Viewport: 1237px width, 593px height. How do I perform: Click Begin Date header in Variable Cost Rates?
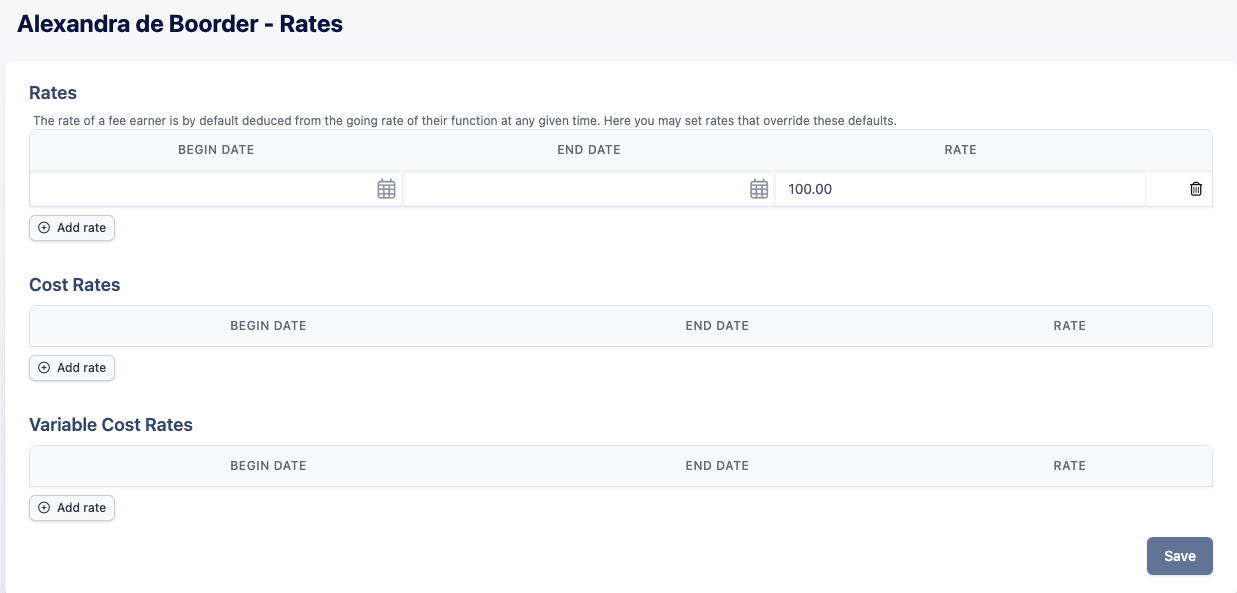click(268, 466)
